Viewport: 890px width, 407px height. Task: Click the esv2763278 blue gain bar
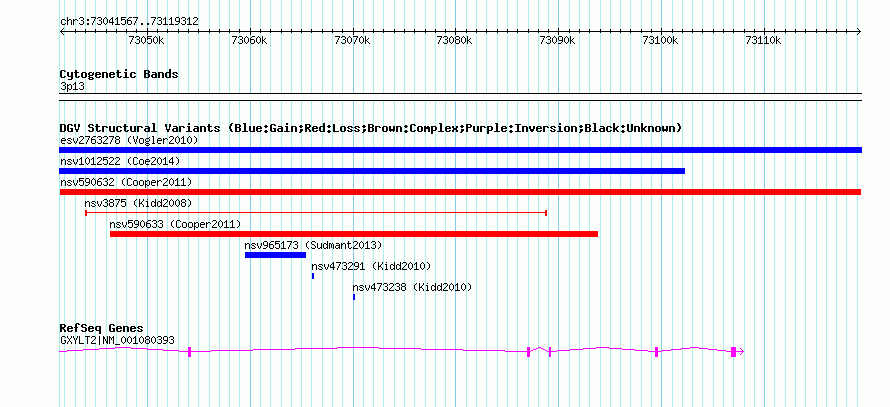click(460, 150)
